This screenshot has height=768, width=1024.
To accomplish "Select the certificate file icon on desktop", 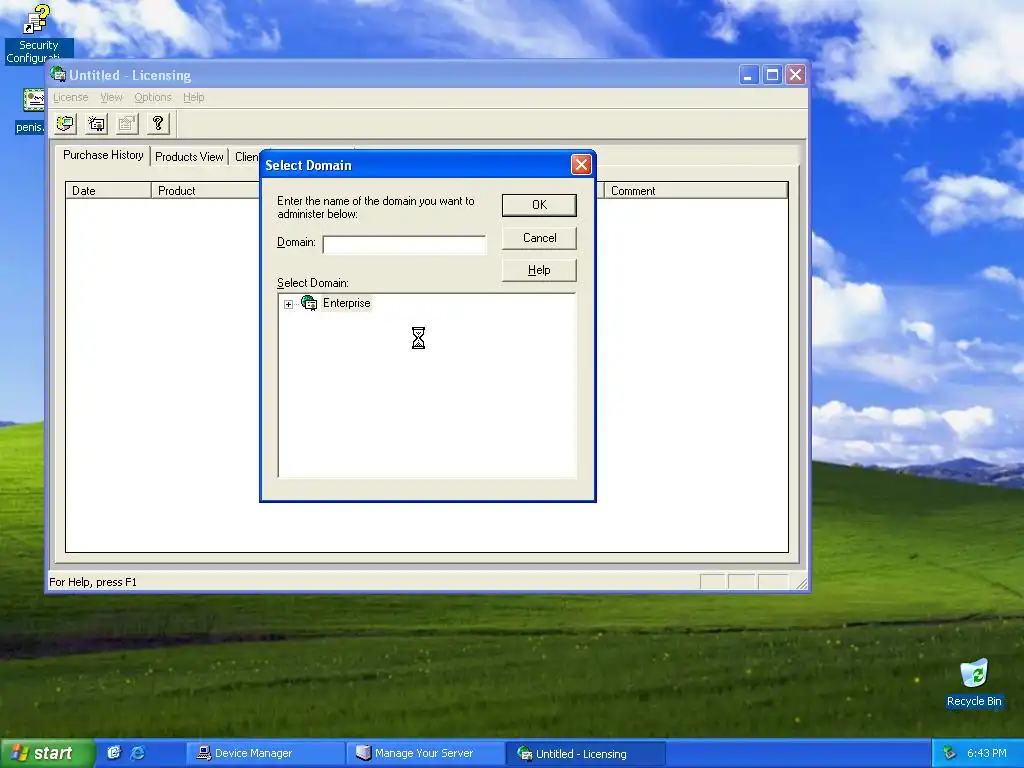I will point(33,100).
